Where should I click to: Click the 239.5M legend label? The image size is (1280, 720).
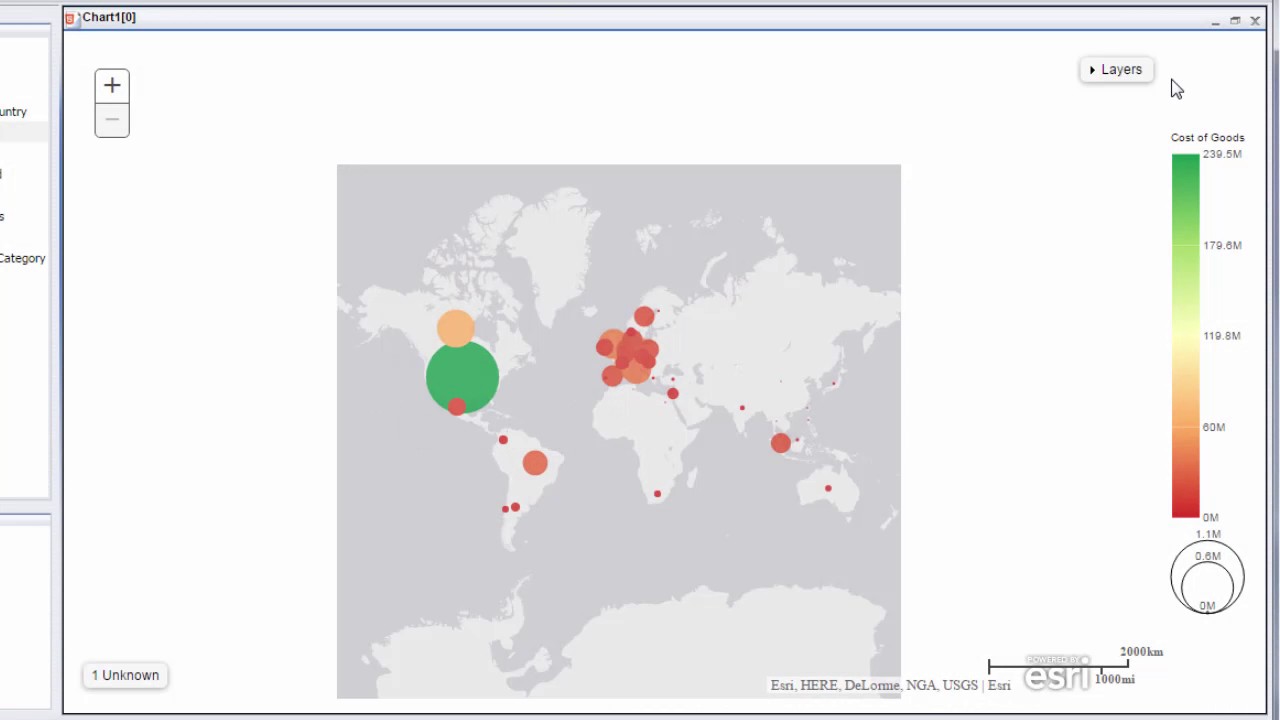(x=1222, y=154)
